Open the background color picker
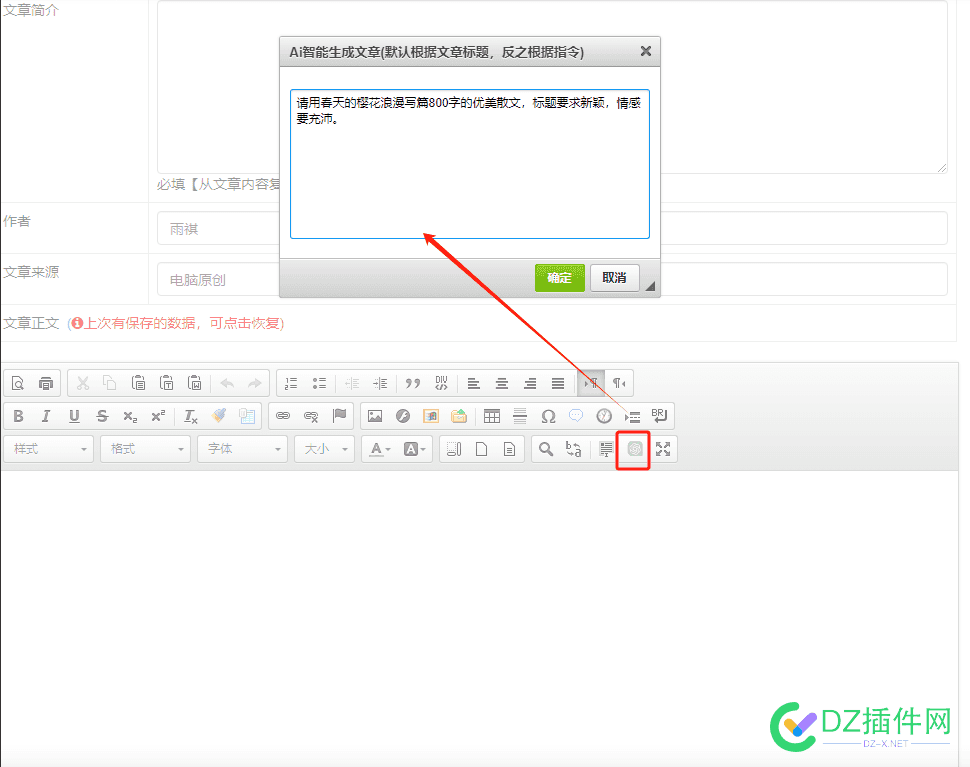The height and width of the screenshot is (767, 970). [414, 449]
